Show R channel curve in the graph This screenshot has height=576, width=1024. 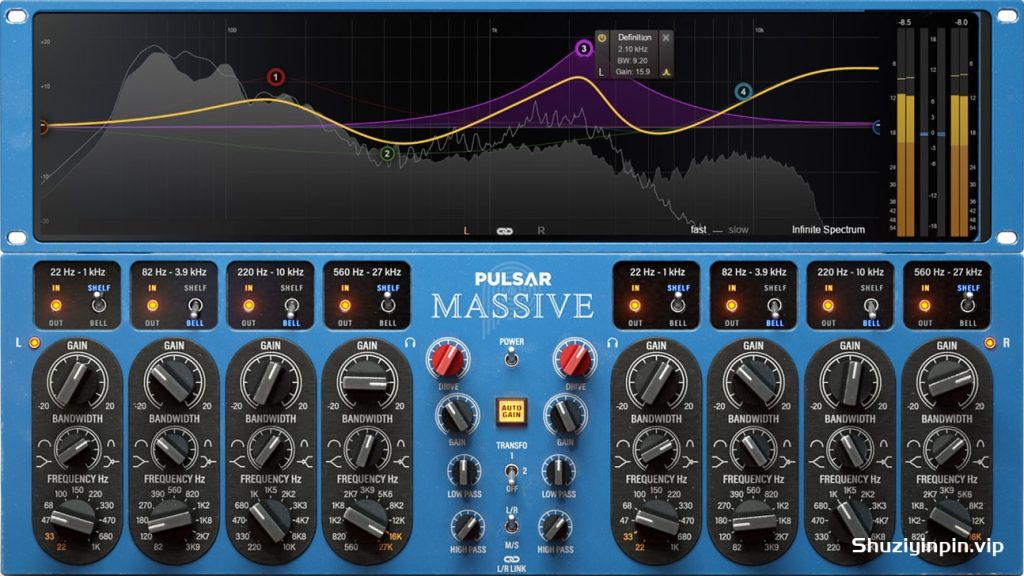coord(541,231)
